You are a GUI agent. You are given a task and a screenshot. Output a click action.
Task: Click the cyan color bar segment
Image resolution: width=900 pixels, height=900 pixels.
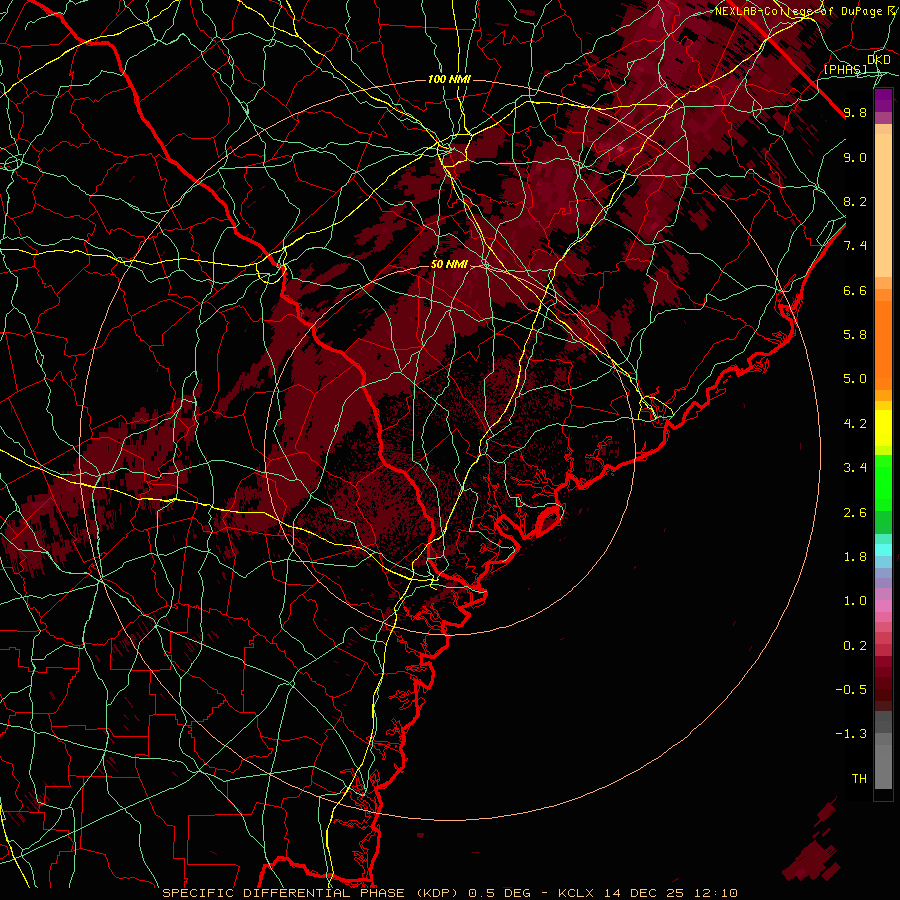[x=883, y=550]
